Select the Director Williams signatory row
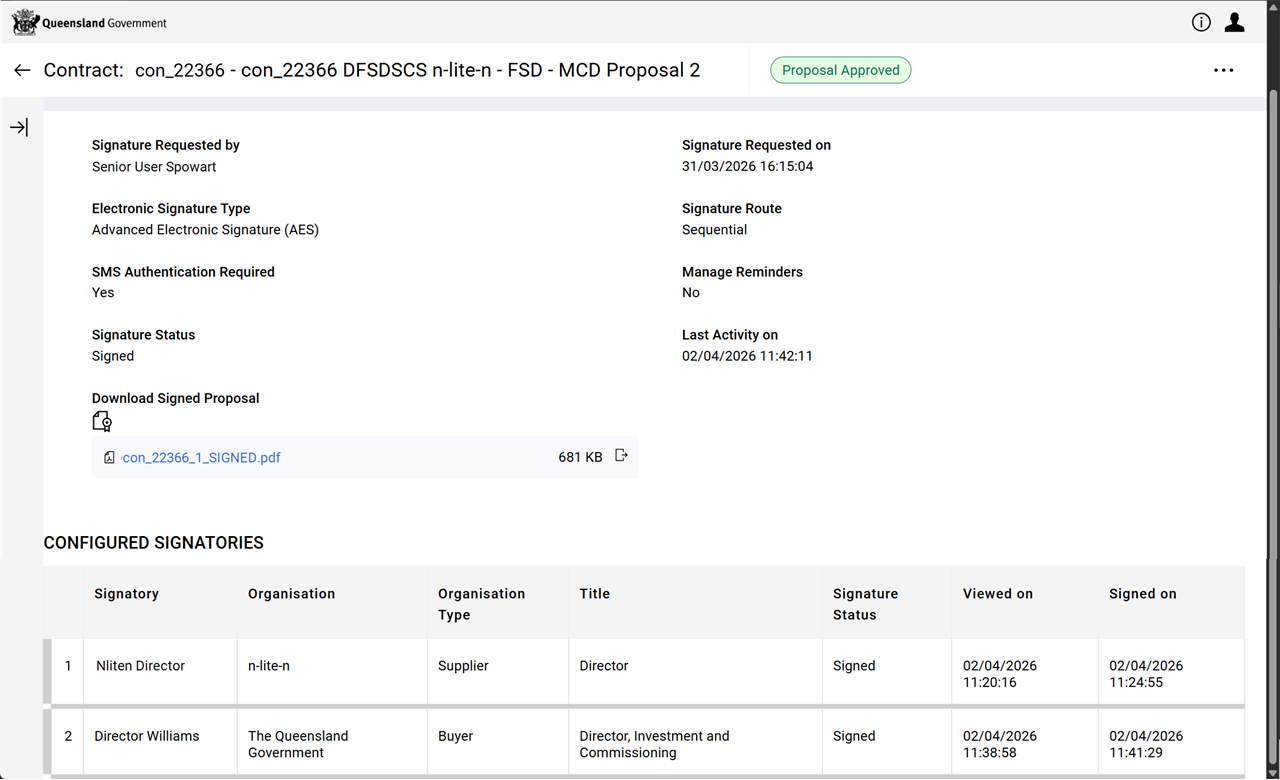The height and width of the screenshot is (780, 1280). pos(146,736)
